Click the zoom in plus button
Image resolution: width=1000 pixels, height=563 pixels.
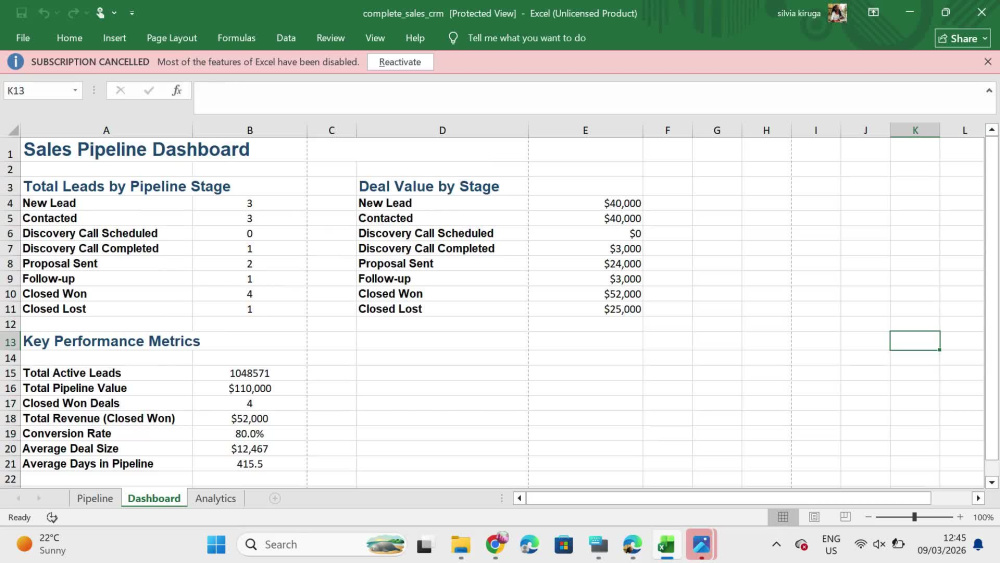(x=960, y=517)
